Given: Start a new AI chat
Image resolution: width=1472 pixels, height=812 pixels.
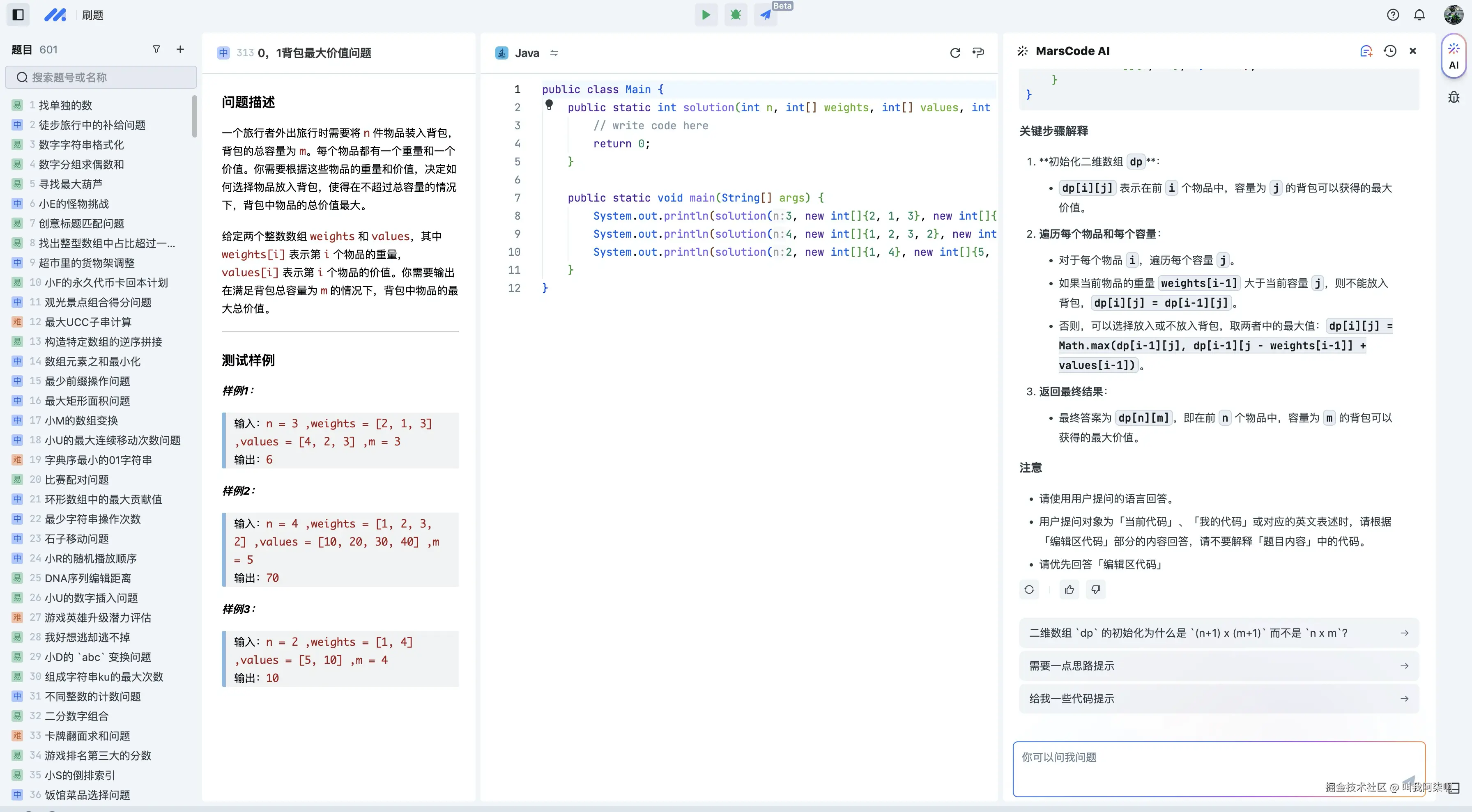Looking at the screenshot, I should (x=1366, y=51).
